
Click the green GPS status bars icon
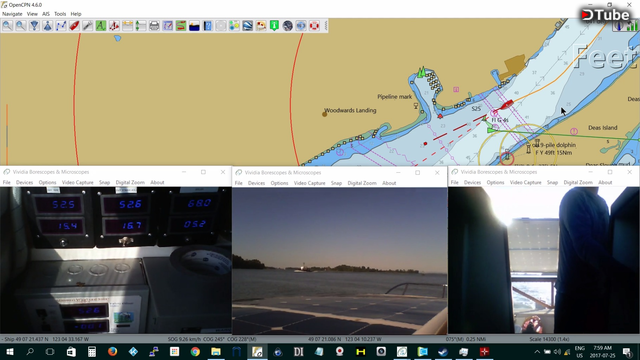[x=632, y=26]
